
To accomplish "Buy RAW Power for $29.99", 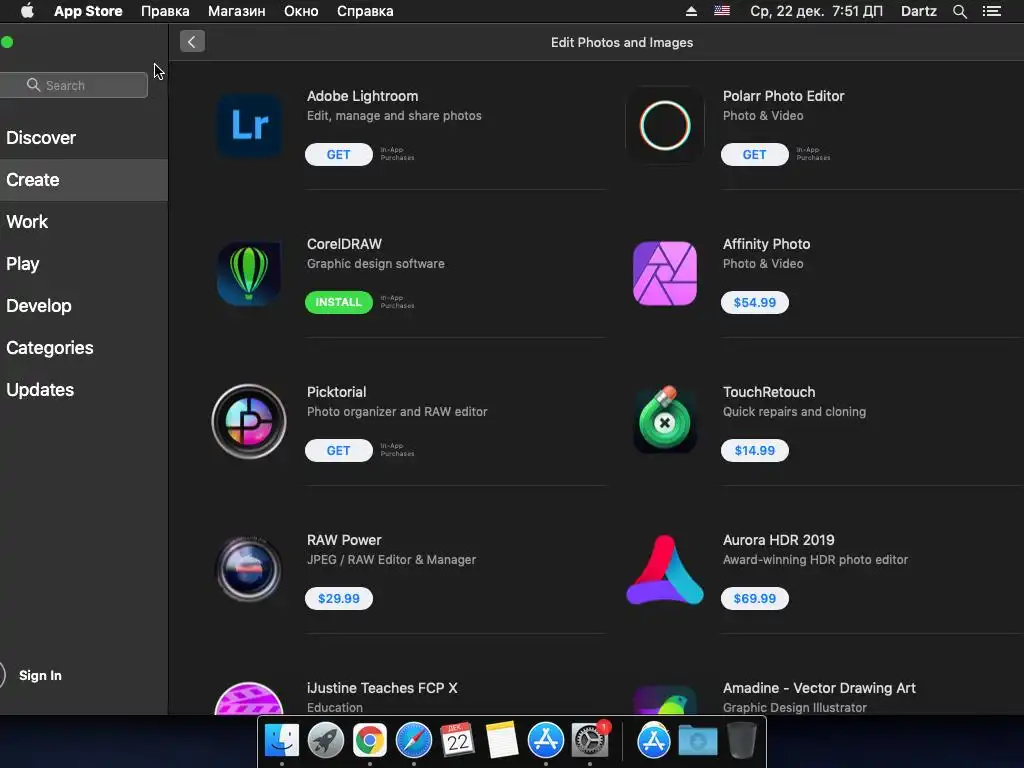I will point(338,598).
